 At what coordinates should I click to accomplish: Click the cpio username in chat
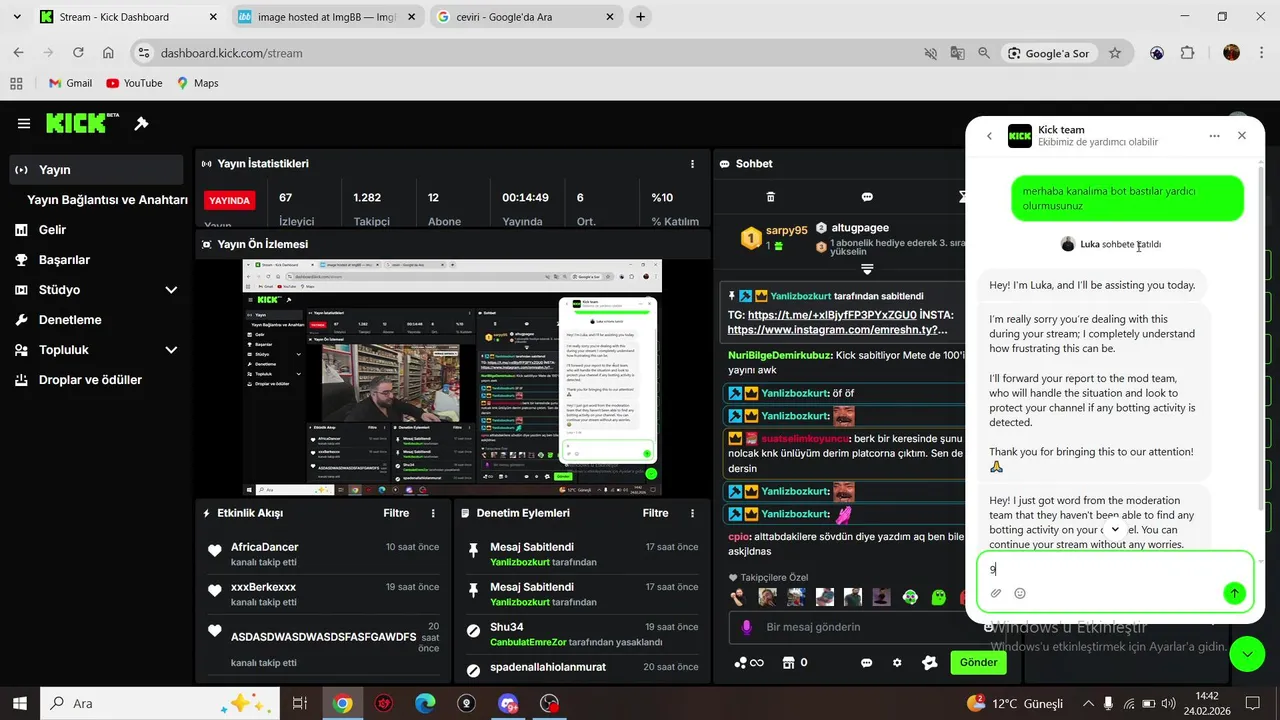(738, 536)
